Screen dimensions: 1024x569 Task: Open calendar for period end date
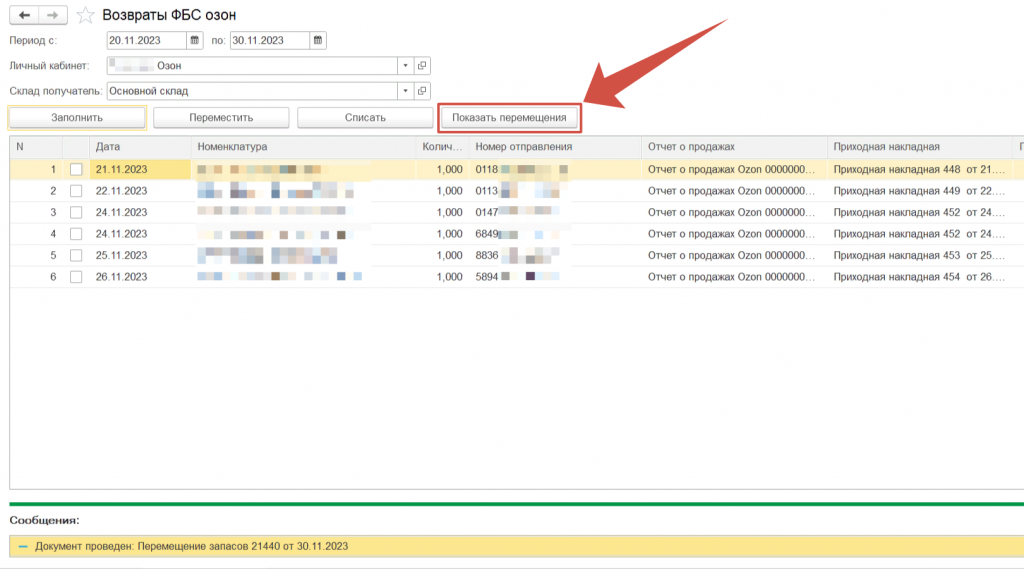click(318, 41)
